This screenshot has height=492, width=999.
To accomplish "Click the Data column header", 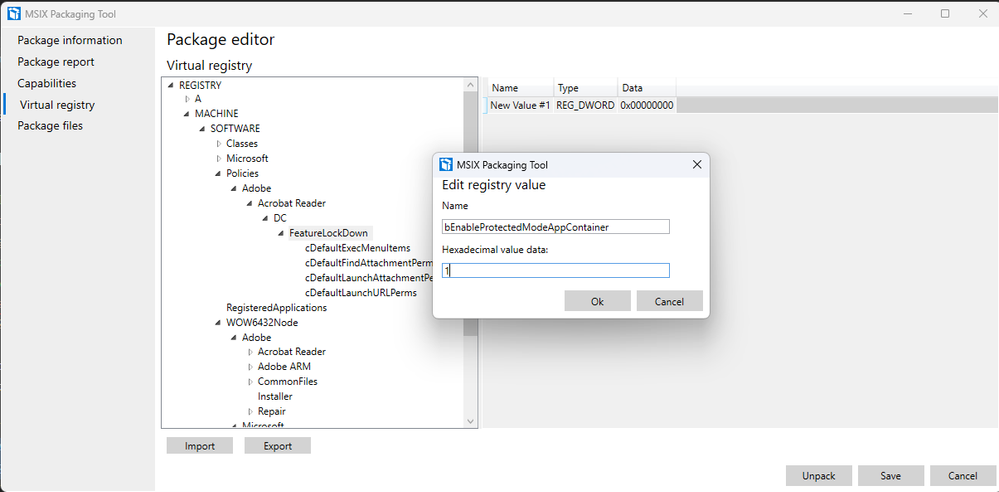I will [647, 88].
